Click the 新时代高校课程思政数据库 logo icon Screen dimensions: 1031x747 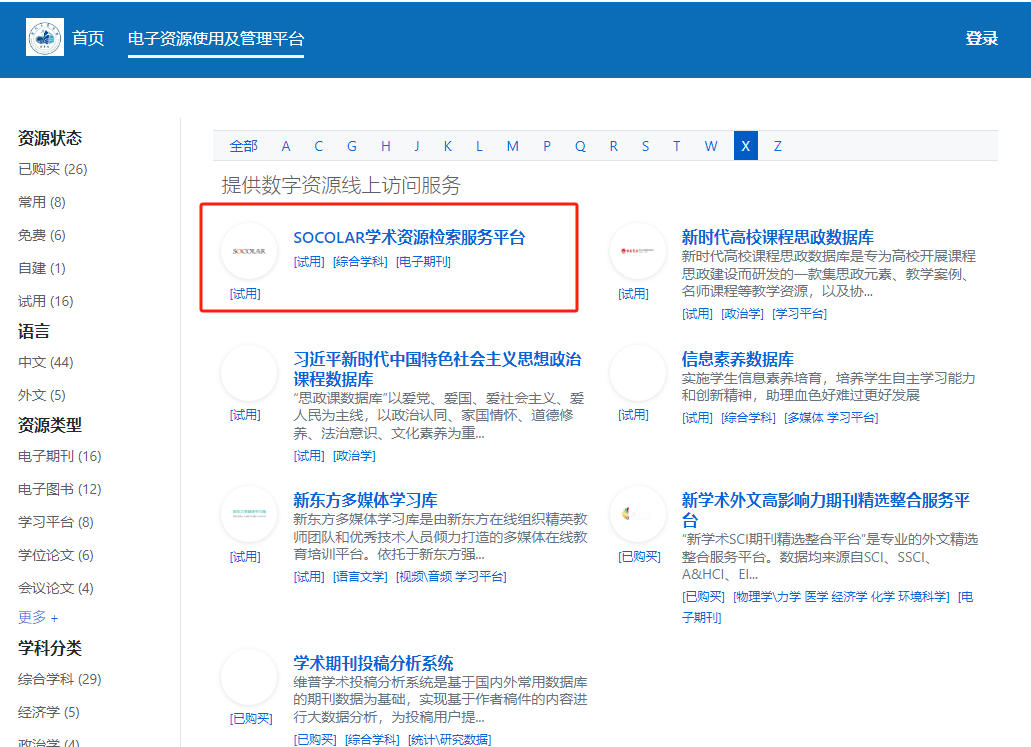(637, 251)
